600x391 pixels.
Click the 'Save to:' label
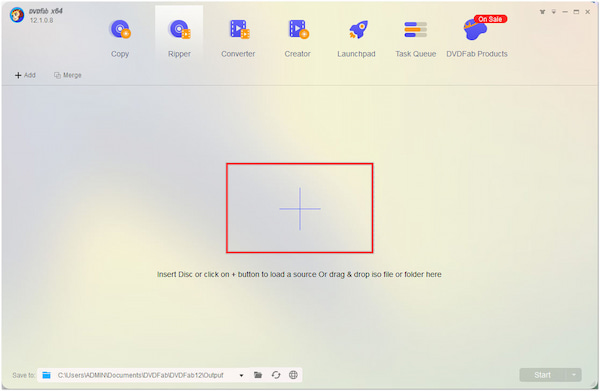point(24,375)
